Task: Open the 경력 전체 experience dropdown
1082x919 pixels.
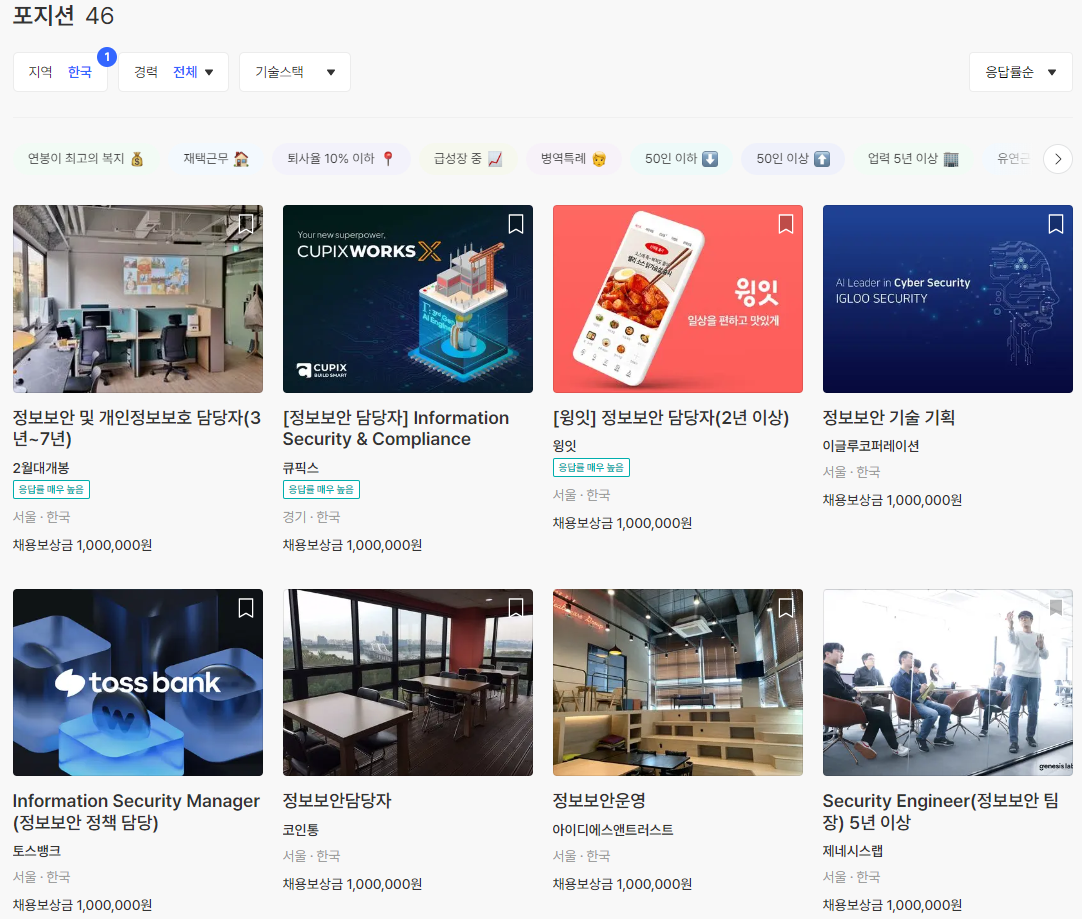Action: click(173, 72)
